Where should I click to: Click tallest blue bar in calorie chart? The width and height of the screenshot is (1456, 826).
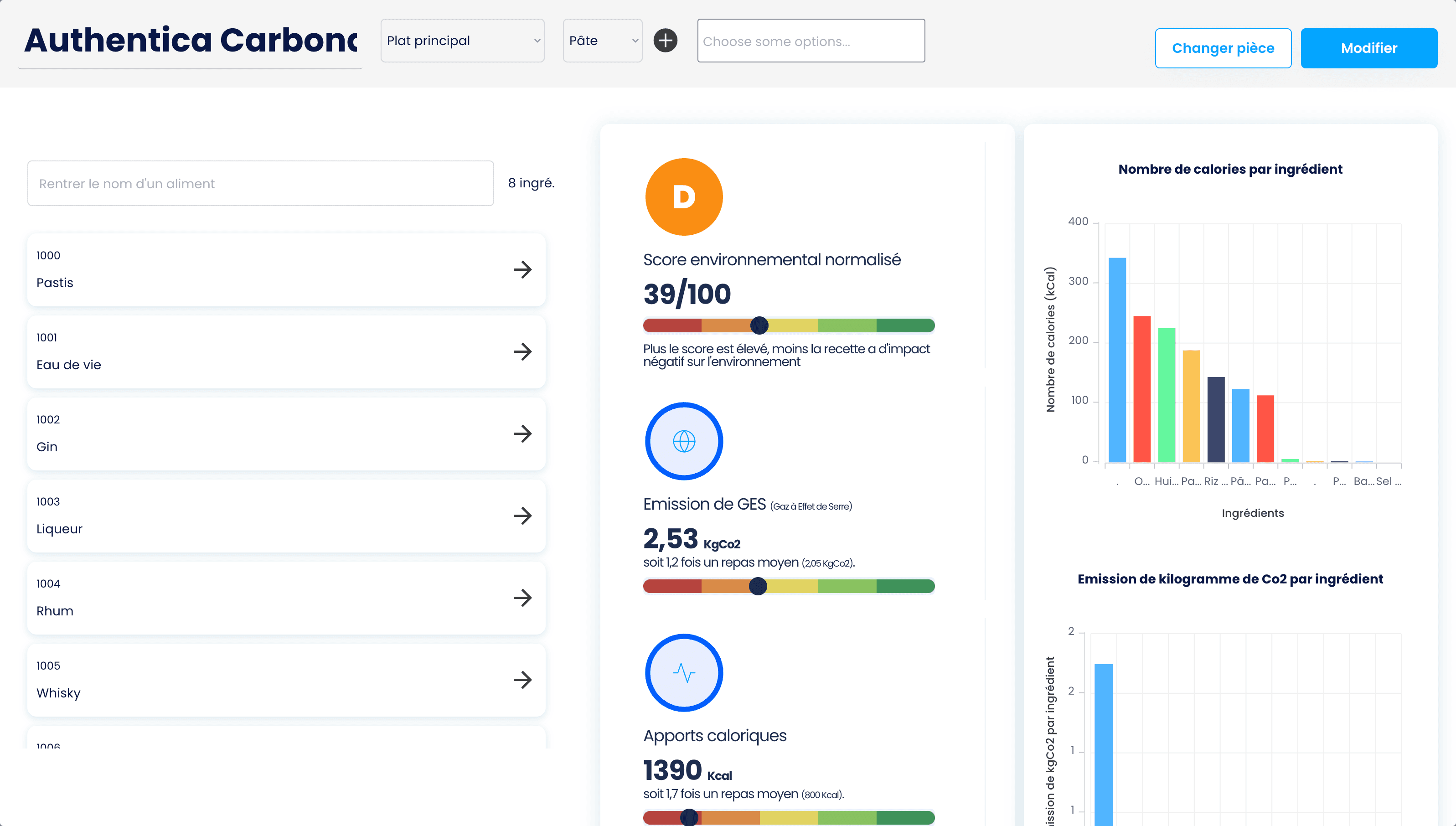coord(1117,360)
